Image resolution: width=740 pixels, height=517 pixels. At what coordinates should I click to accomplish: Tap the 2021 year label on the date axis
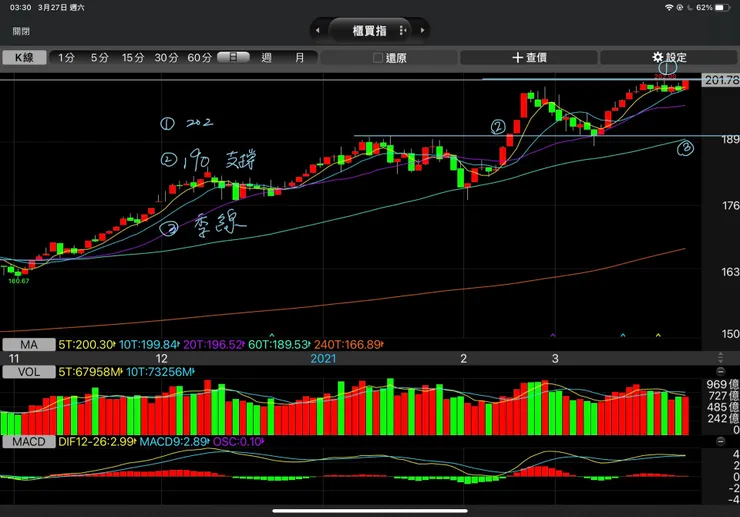[323, 359]
